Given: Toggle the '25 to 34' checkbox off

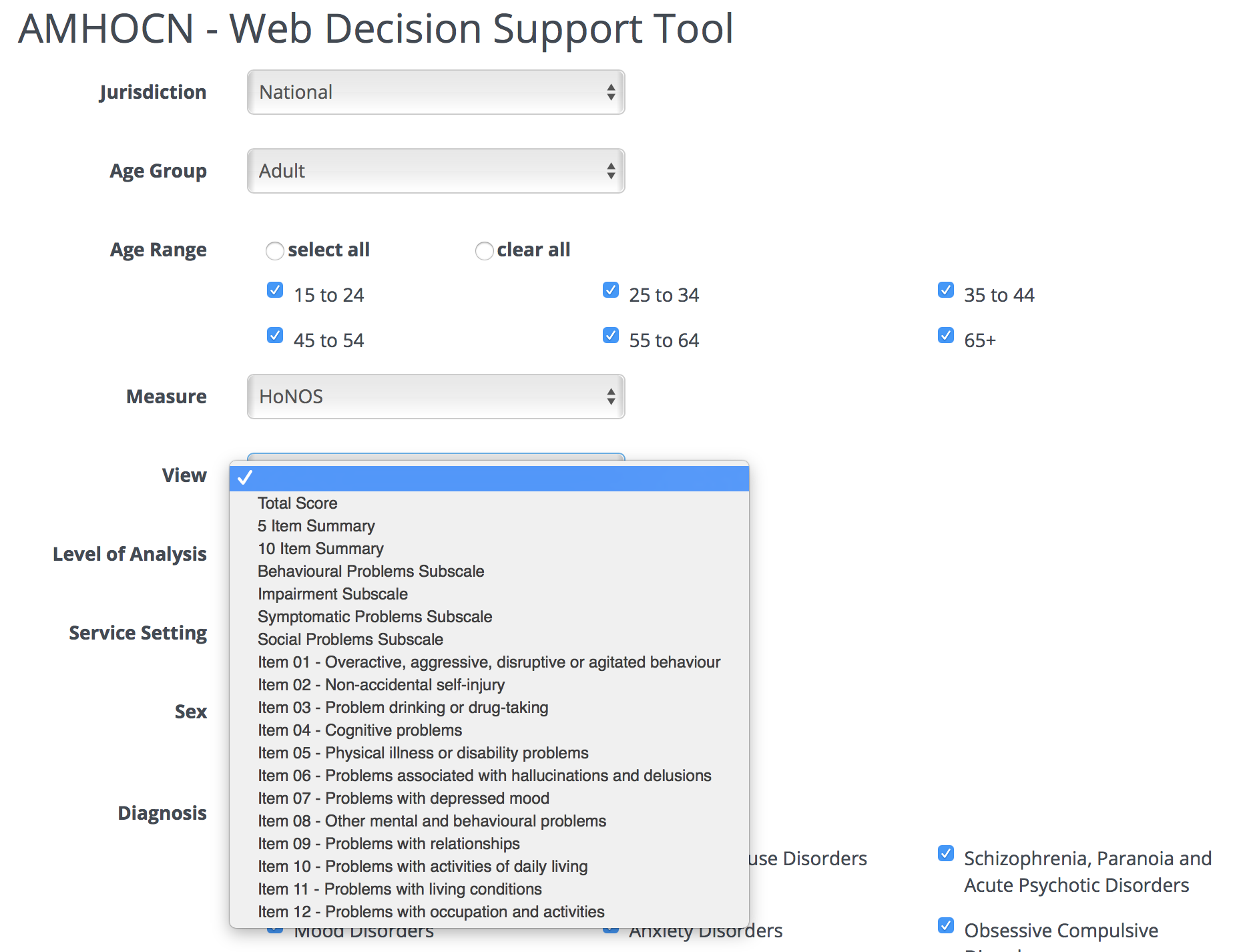Looking at the screenshot, I should pos(610,290).
